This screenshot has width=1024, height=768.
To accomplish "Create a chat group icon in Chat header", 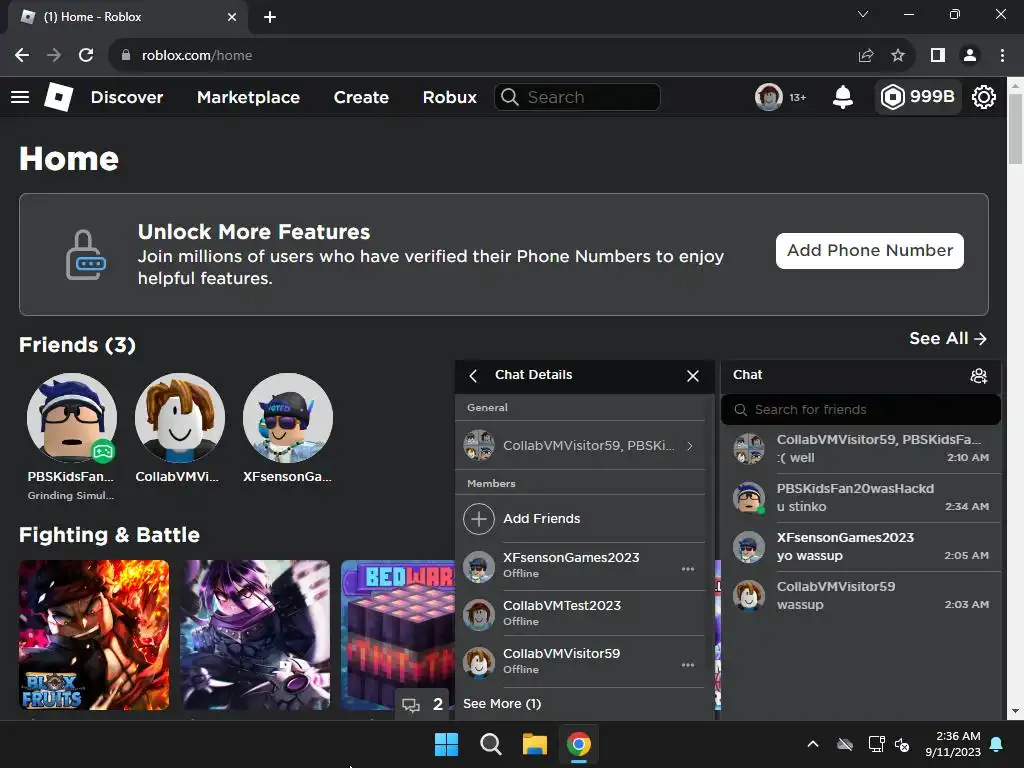I will coord(978,376).
